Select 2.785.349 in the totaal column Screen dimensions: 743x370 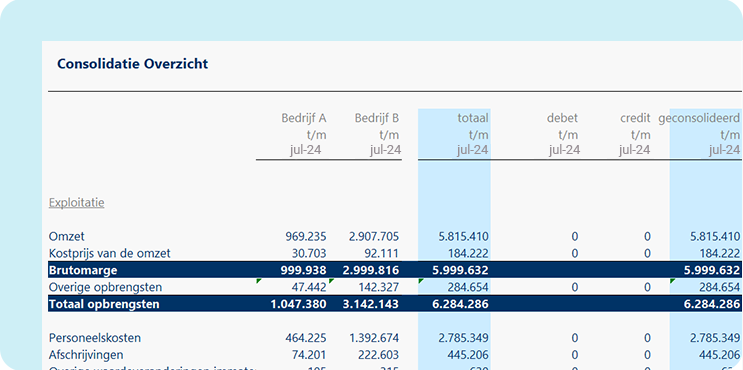click(x=463, y=338)
